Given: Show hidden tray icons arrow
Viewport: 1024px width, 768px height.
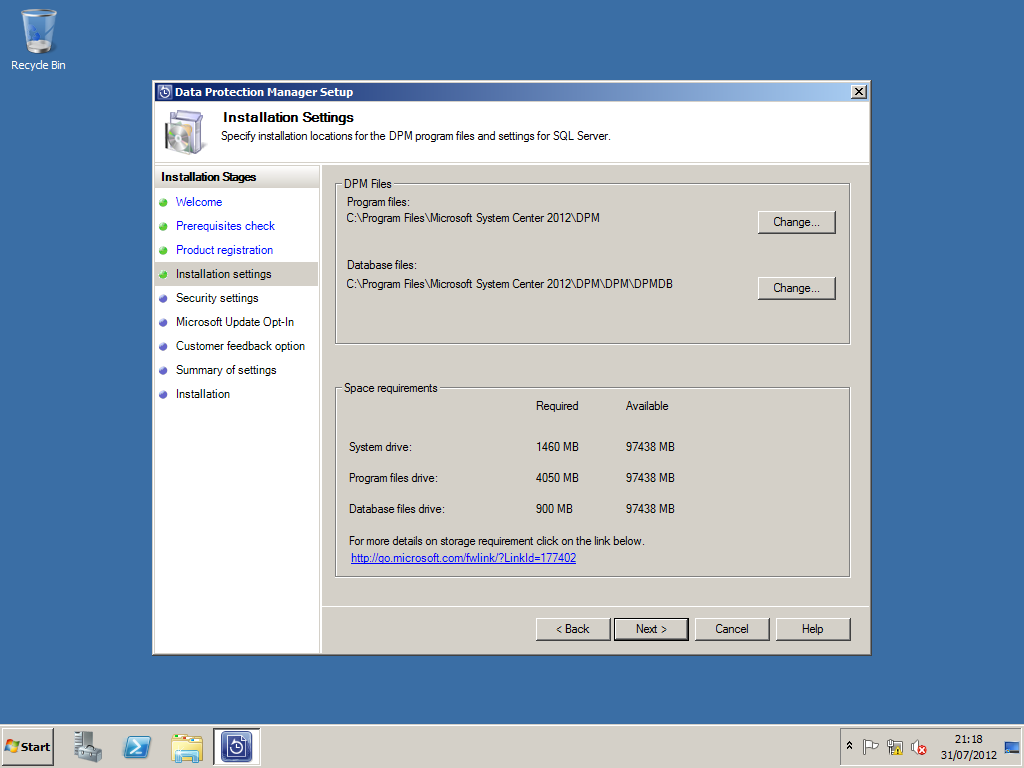Looking at the screenshot, I should [x=849, y=746].
